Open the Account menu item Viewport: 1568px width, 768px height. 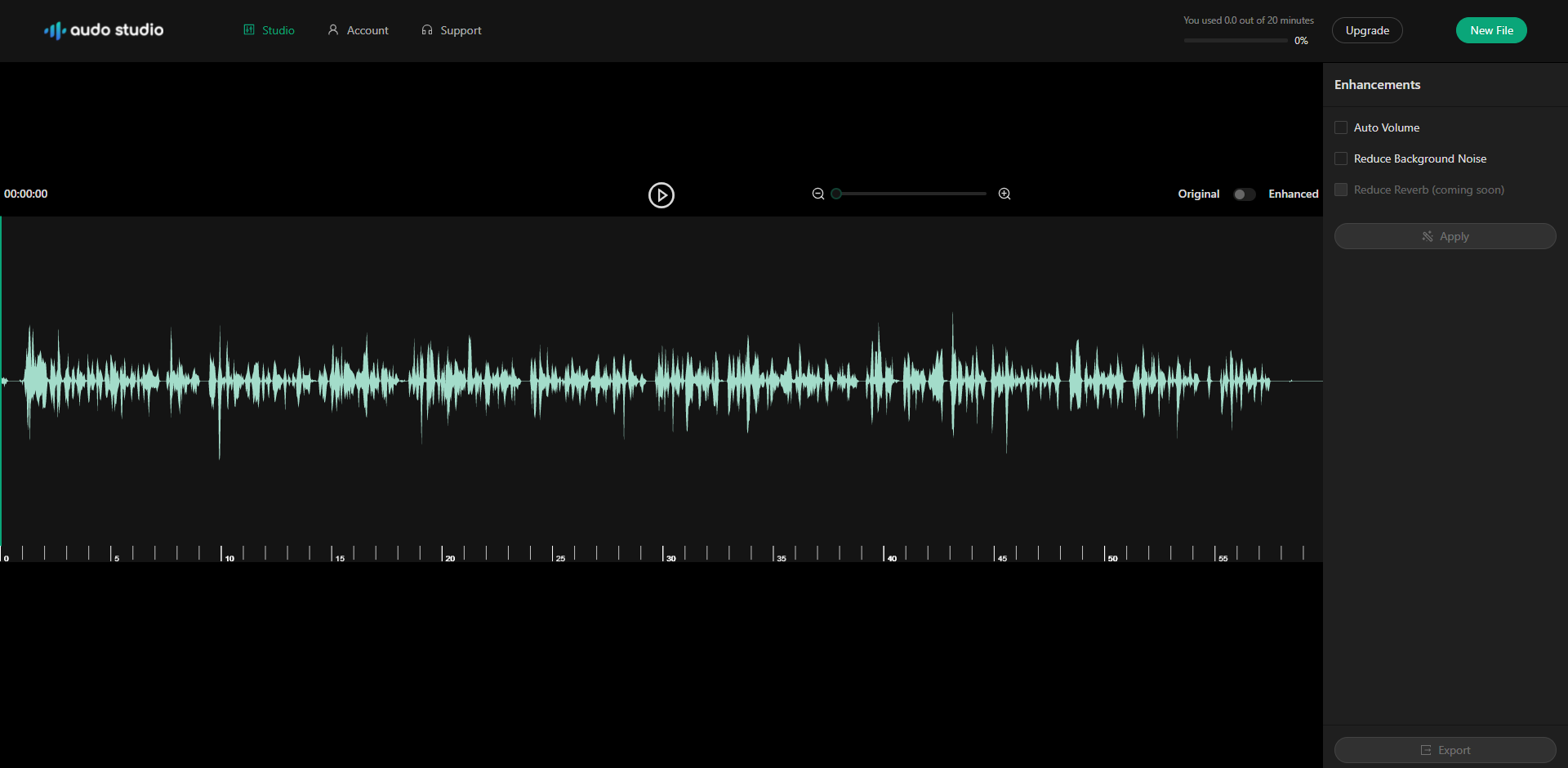click(x=367, y=30)
